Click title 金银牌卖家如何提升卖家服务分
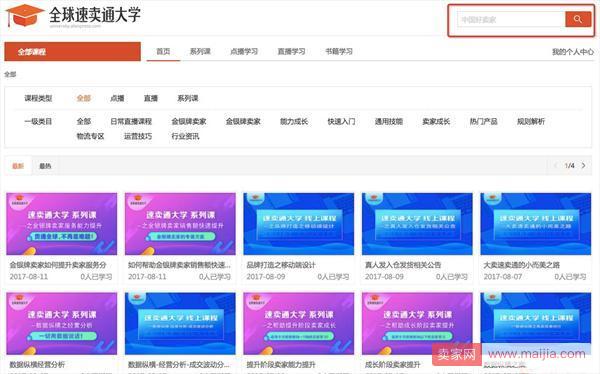The image size is (600, 374). 58,265
